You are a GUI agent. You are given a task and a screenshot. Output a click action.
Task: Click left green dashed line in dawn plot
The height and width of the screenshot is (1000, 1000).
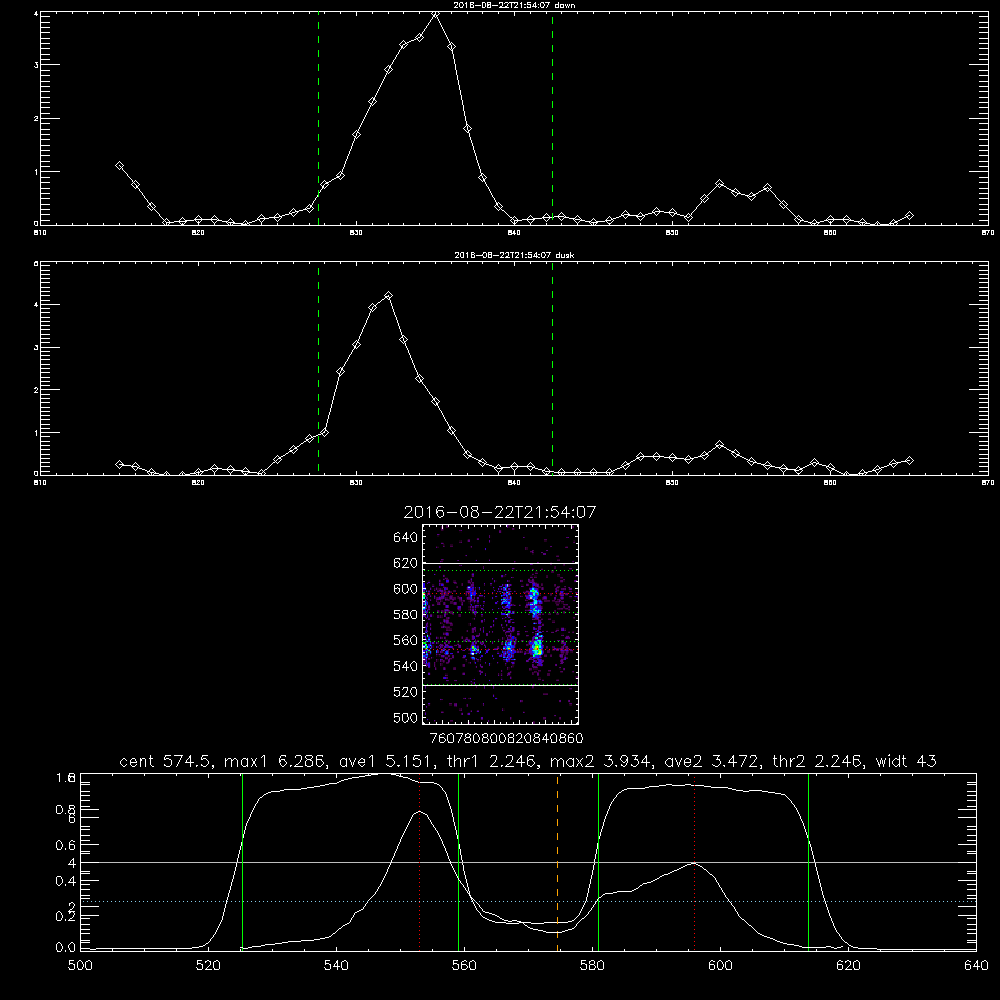(318, 119)
